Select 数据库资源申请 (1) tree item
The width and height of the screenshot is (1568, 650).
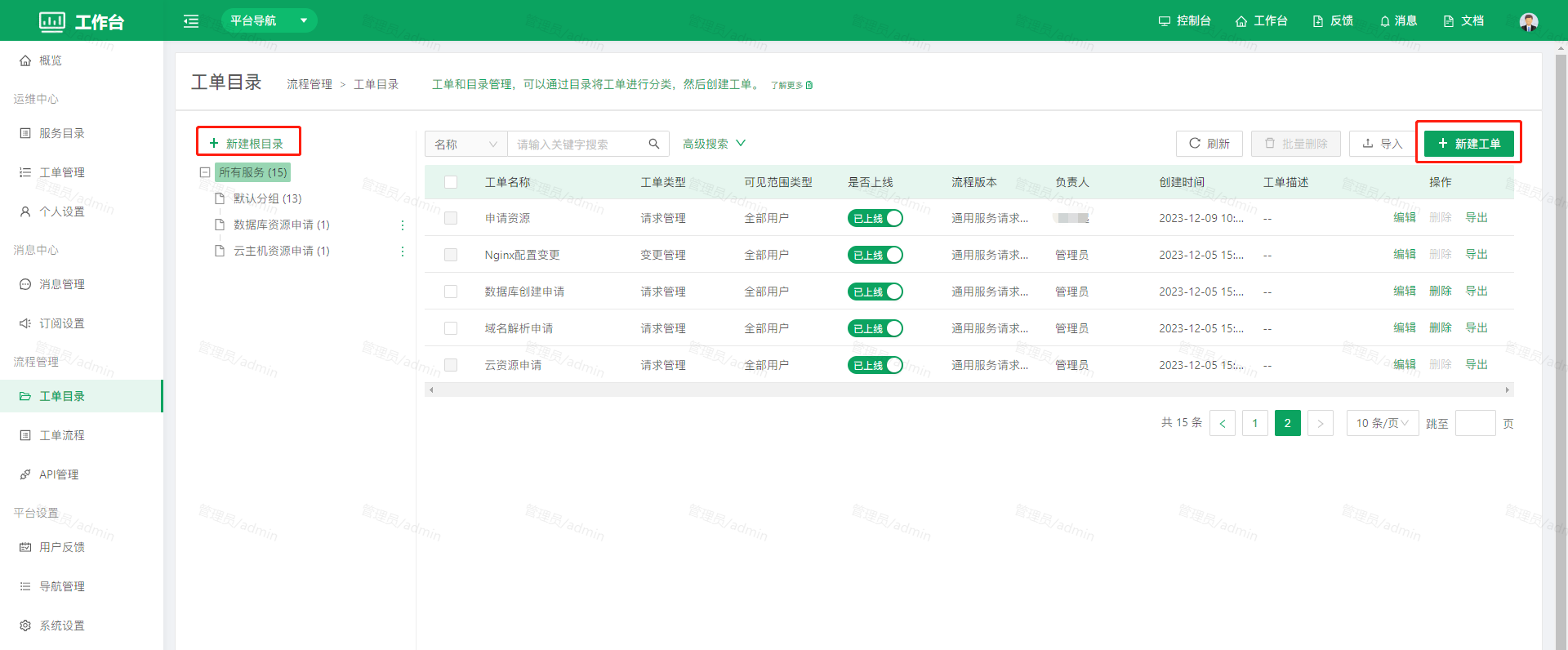pyautogui.click(x=281, y=225)
